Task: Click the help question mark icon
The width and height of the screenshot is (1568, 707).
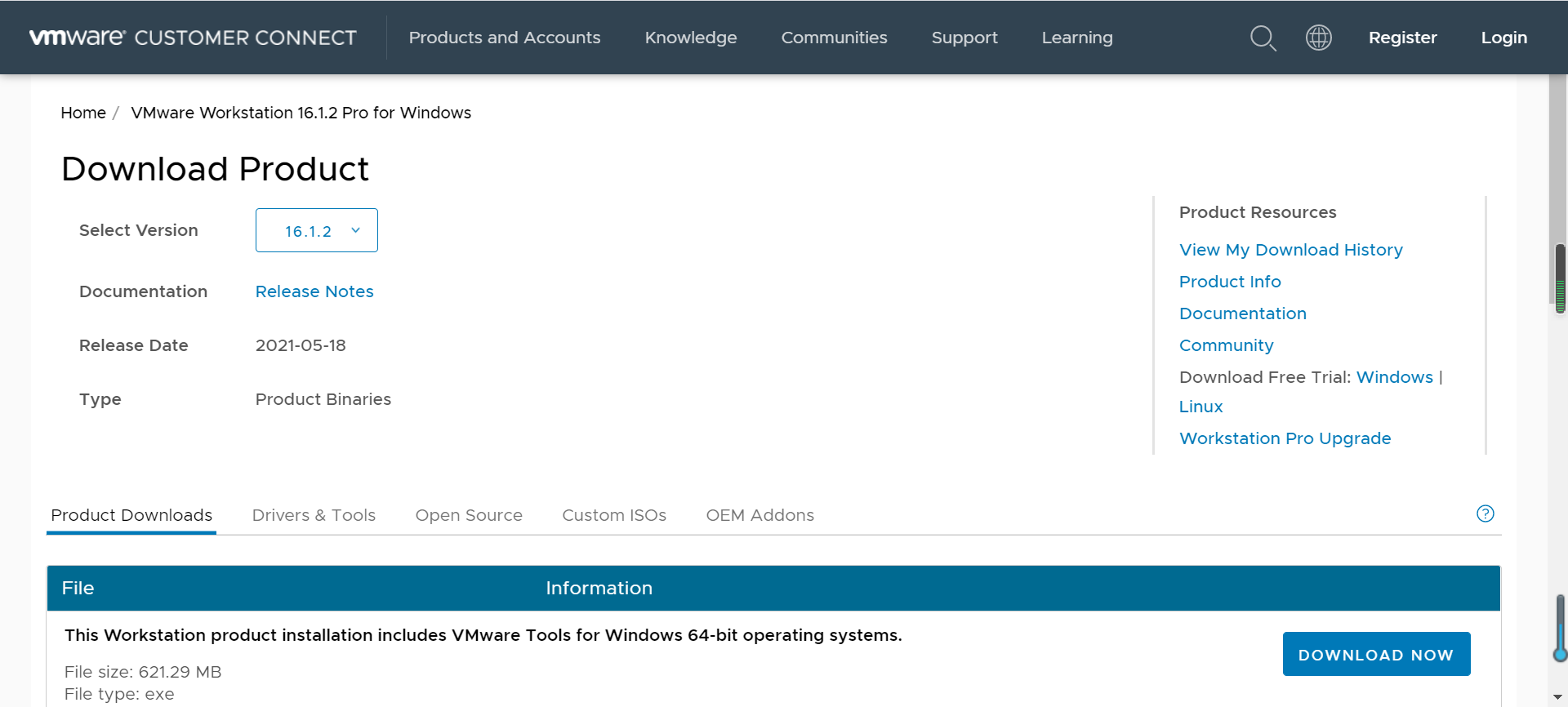Action: (1486, 514)
